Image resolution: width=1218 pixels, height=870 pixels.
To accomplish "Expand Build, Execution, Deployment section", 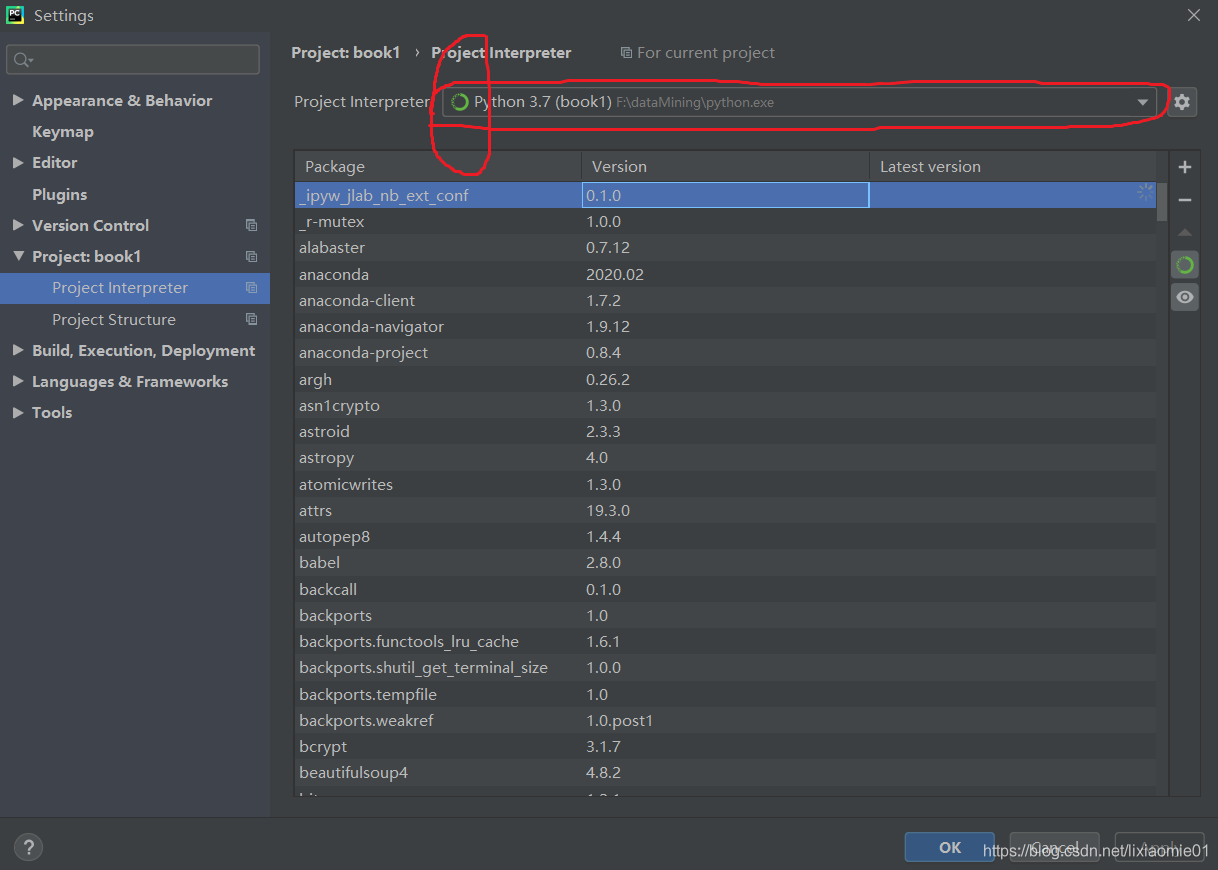I will 18,350.
